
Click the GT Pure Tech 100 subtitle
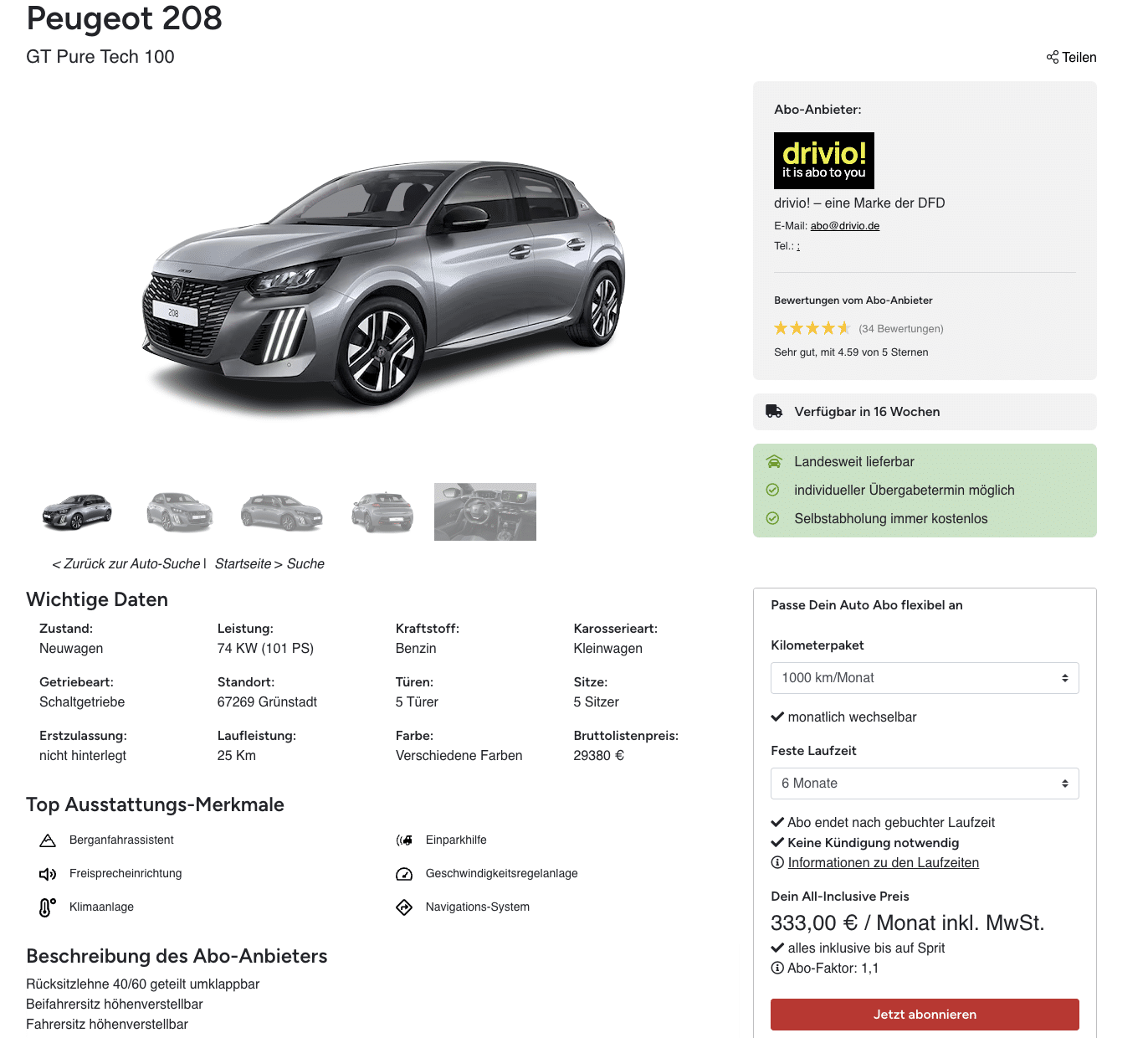[x=100, y=57]
